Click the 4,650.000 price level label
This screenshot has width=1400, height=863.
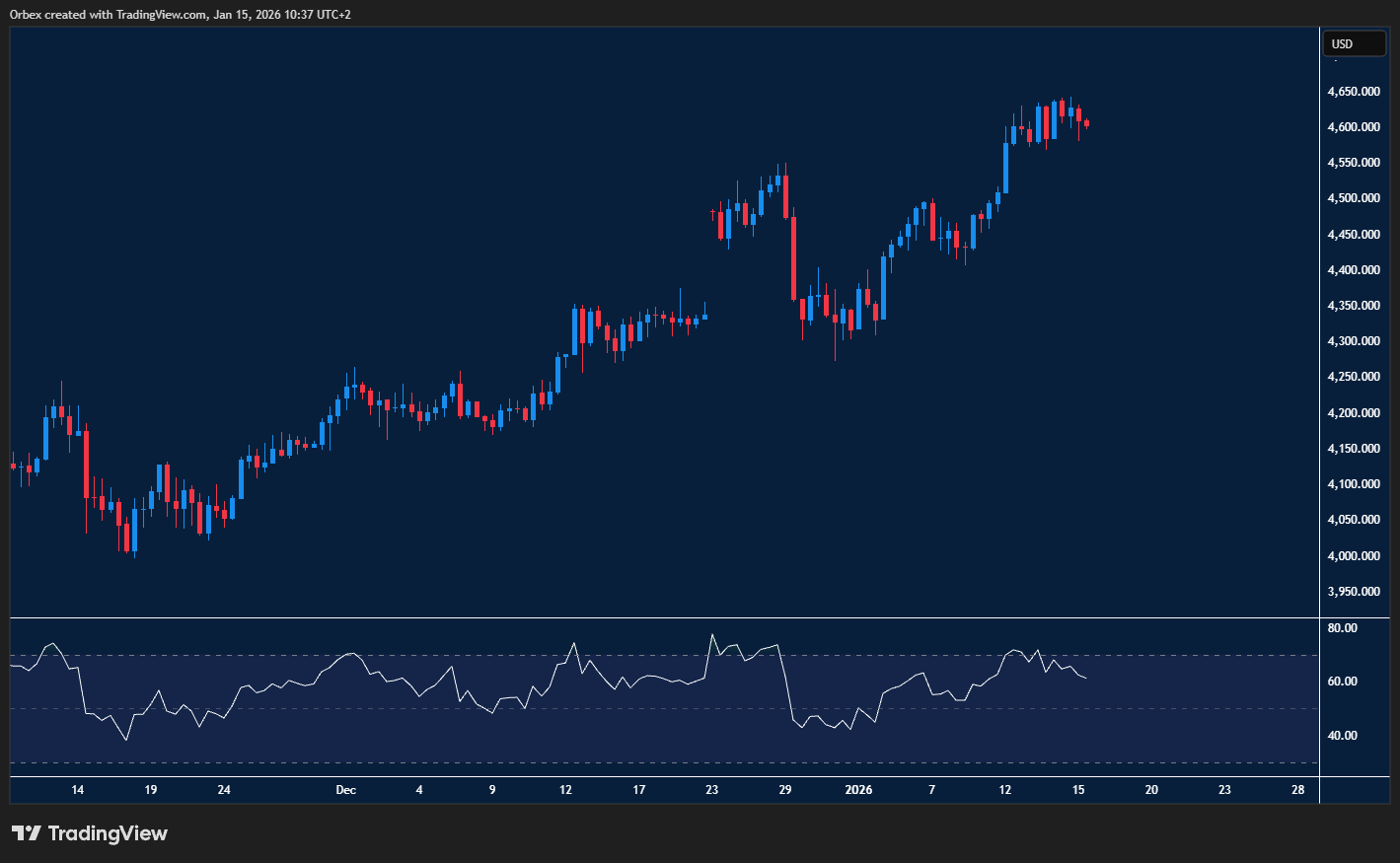pyautogui.click(x=1354, y=91)
